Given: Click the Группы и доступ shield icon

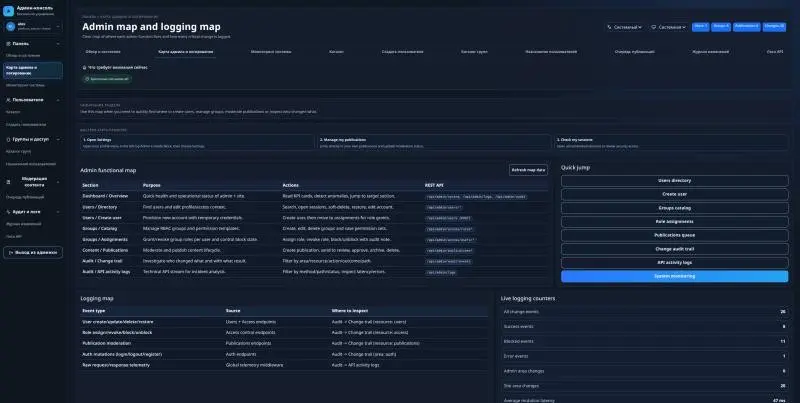Looking at the screenshot, I should pyautogui.click(x=8, y=139).
